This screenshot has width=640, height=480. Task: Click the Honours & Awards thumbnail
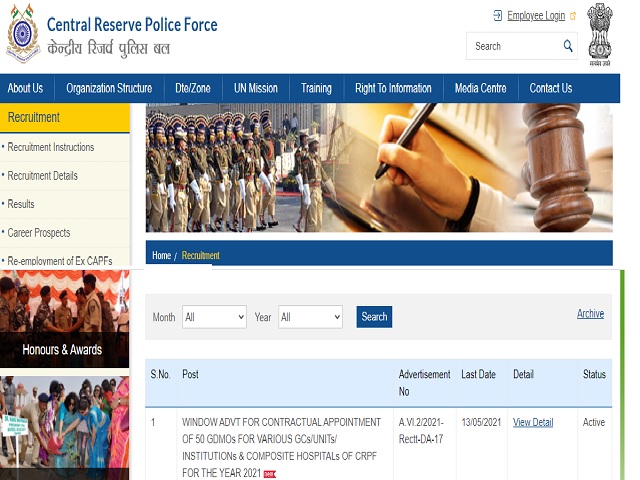click(64, 319)
